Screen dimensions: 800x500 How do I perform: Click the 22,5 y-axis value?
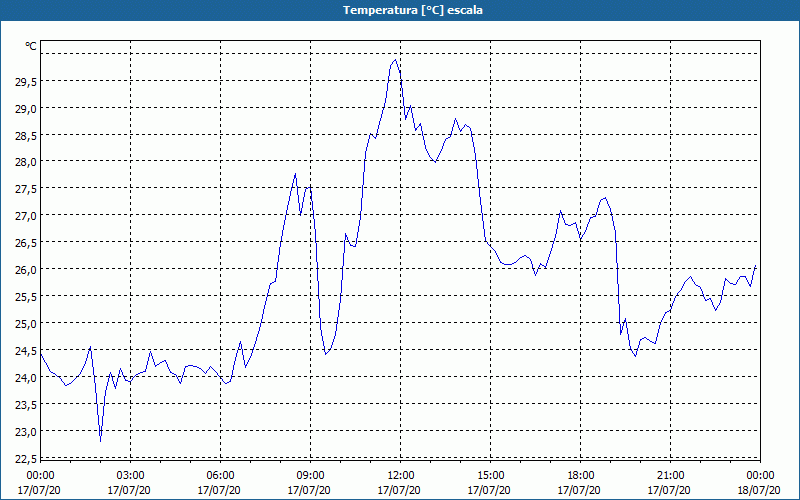click(25, 459)
